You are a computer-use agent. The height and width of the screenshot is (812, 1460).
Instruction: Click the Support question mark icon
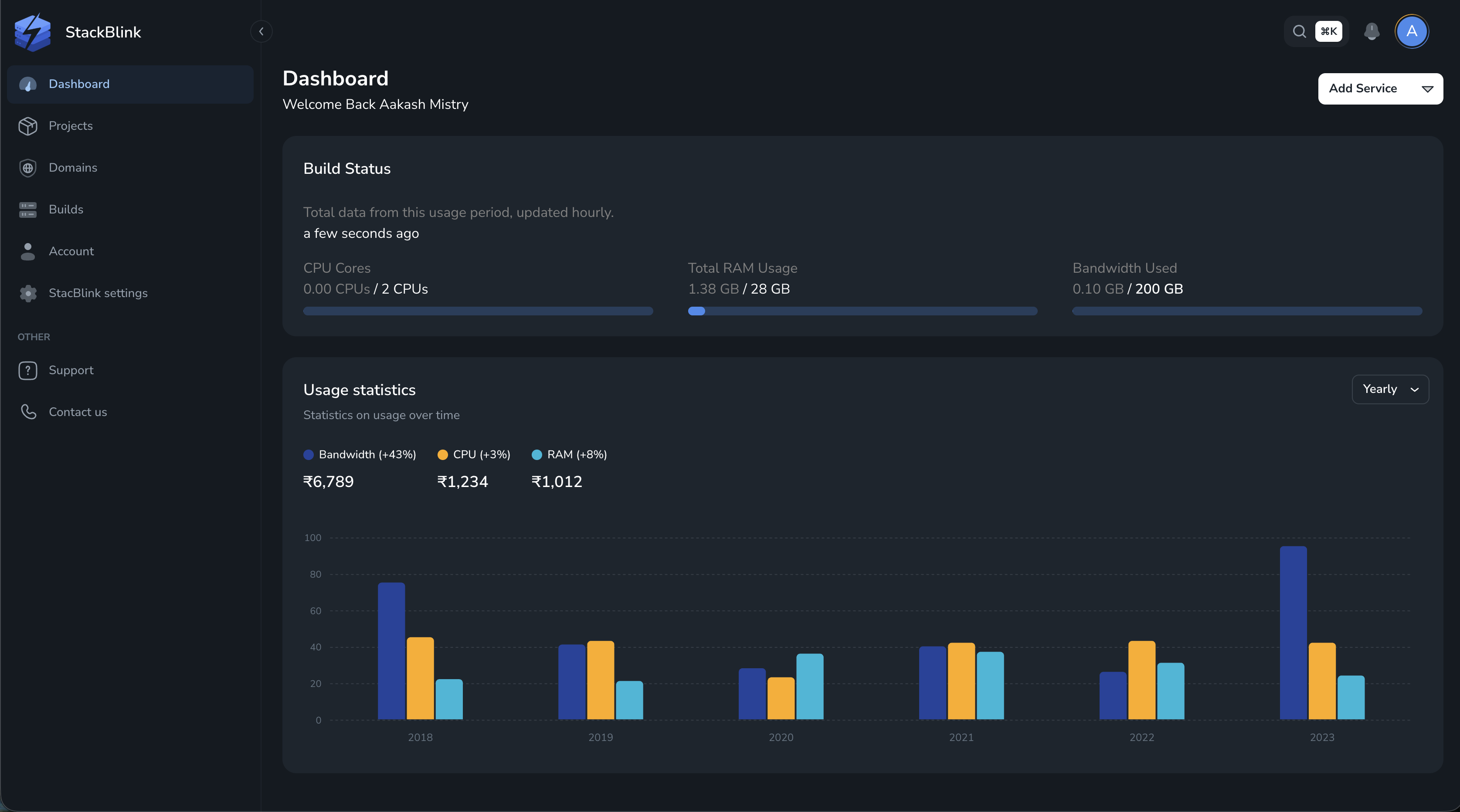(28, 370)
